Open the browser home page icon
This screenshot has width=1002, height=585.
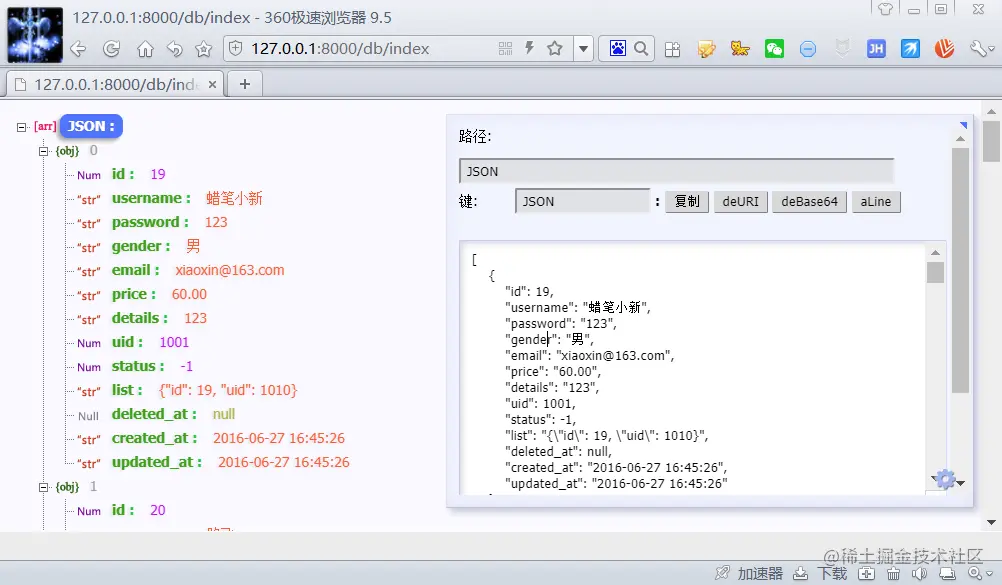[x=146, y=49]
